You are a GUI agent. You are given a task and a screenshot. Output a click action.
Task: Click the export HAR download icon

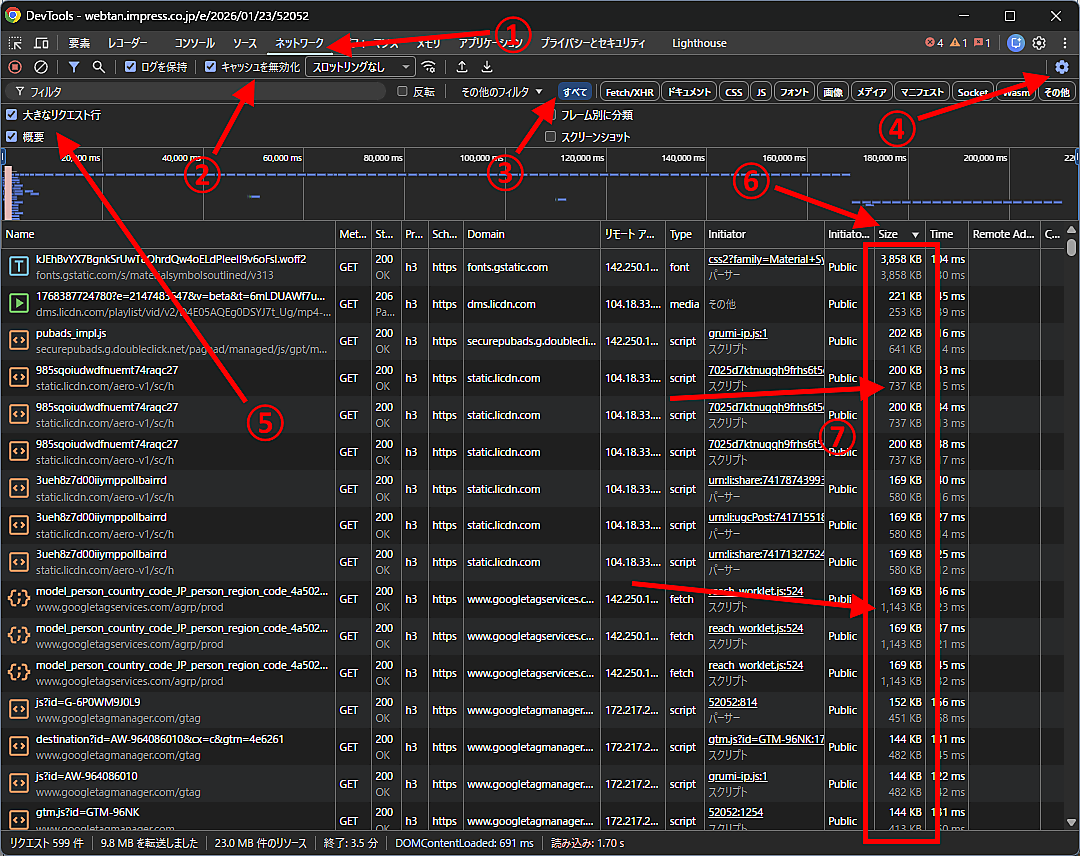(487, 67)
